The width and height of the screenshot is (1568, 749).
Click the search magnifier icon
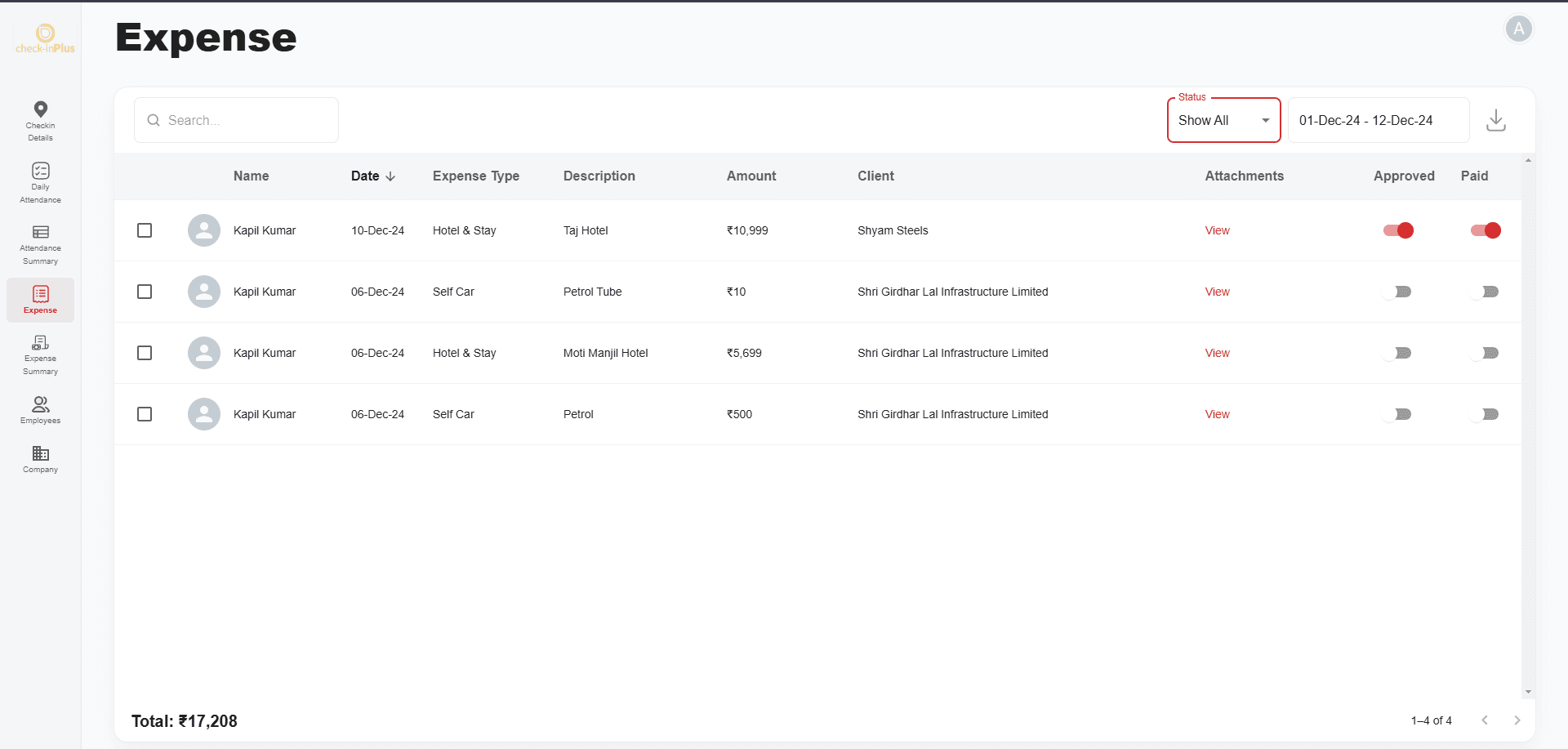(x=154, y=120)
